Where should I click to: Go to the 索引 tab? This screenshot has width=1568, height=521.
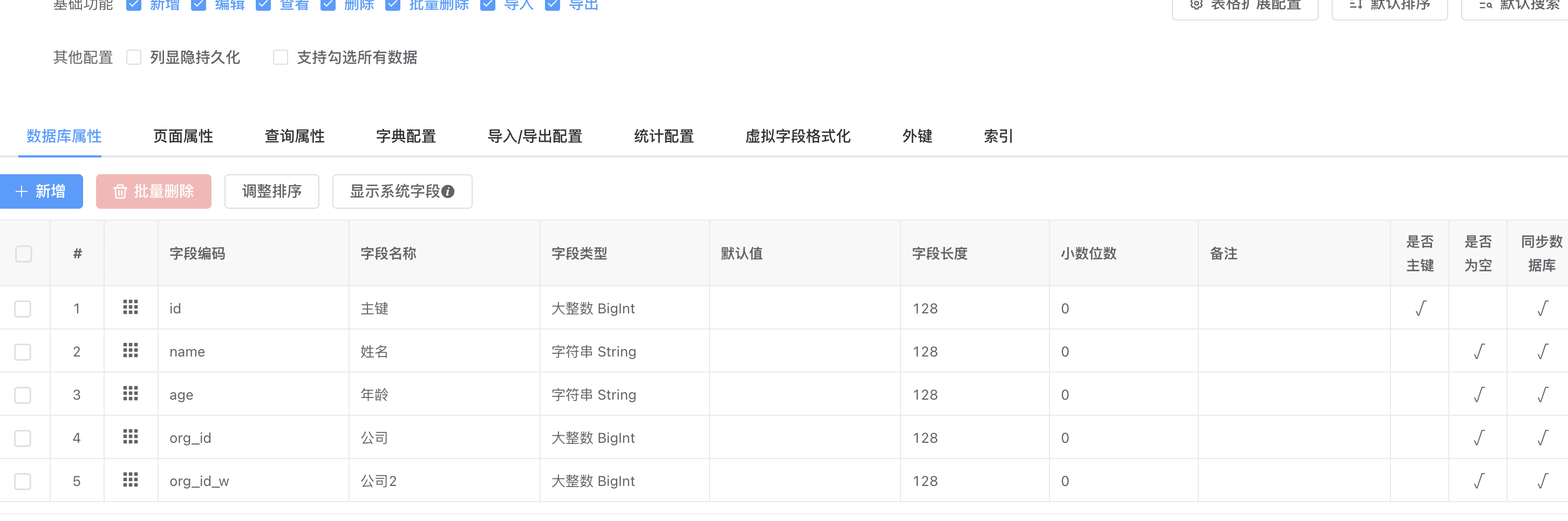point(998,136)
